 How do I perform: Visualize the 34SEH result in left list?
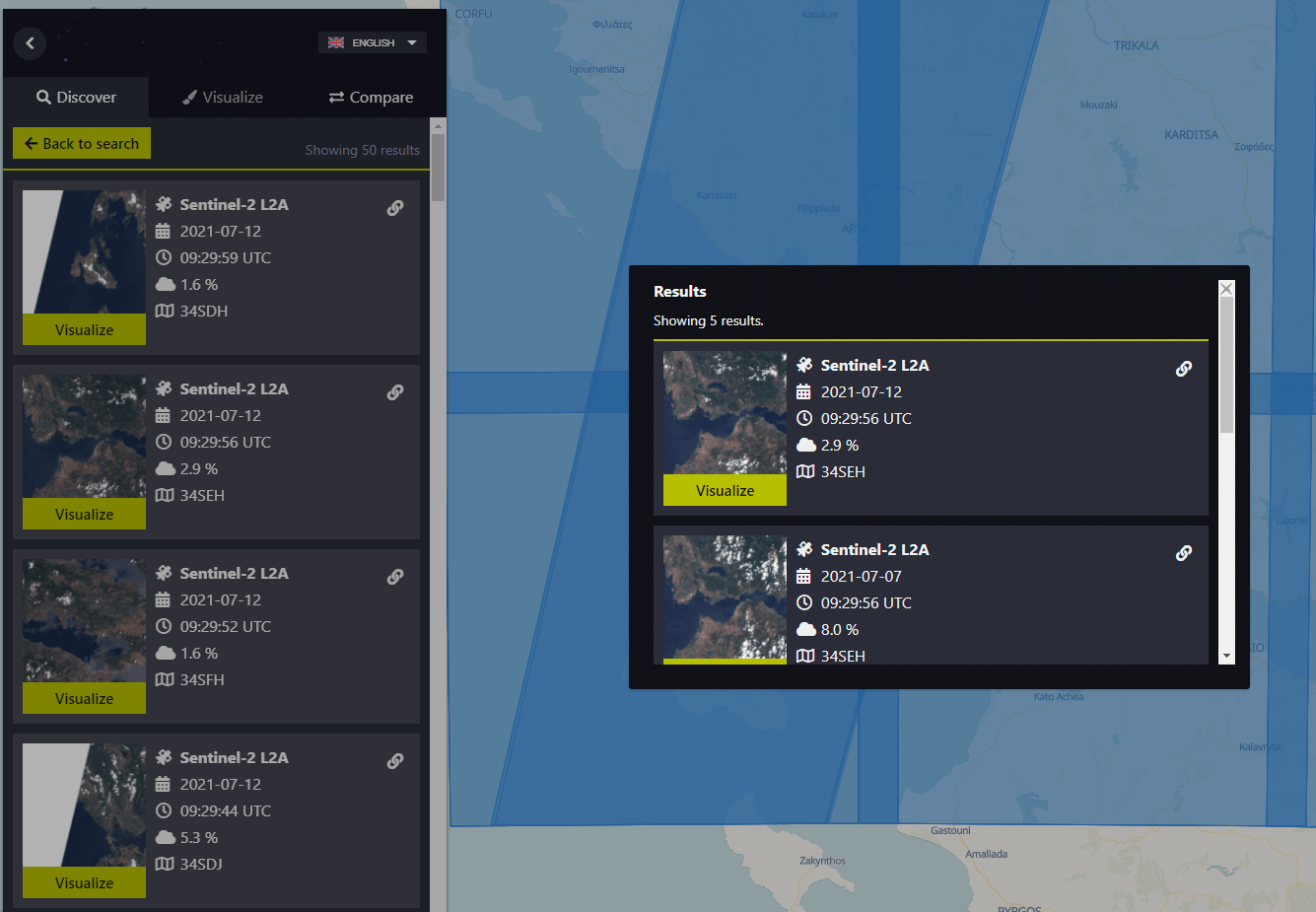click(x=84, y=514)
